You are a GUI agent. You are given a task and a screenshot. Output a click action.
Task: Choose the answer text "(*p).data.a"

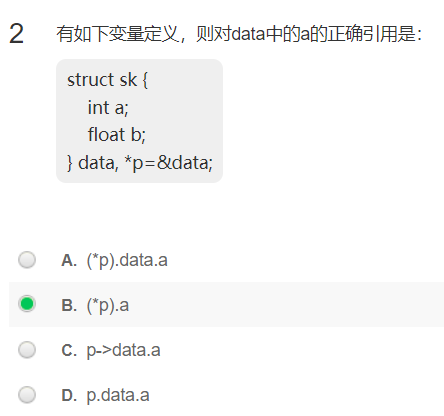tap(127, 260)
